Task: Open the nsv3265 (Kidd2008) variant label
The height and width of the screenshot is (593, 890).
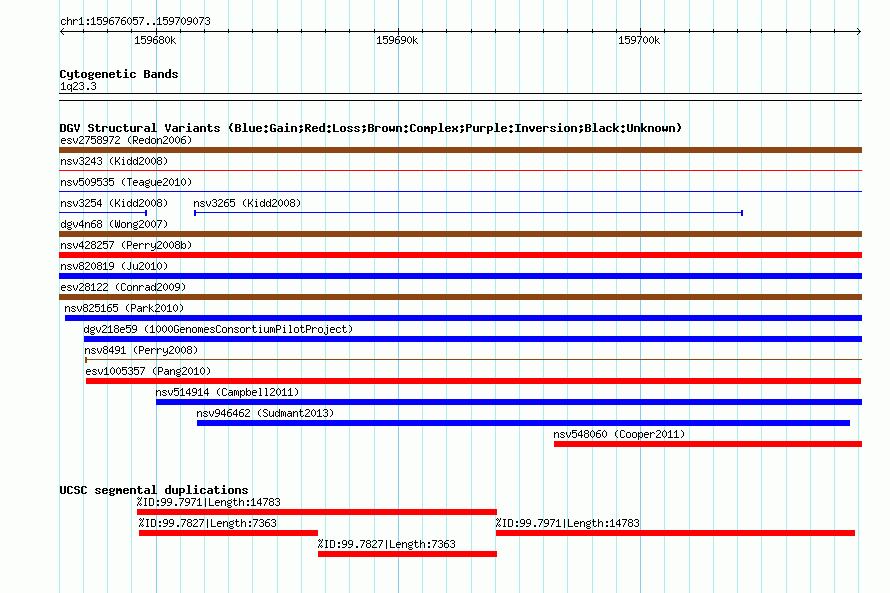Action: [x=247, y=203]
